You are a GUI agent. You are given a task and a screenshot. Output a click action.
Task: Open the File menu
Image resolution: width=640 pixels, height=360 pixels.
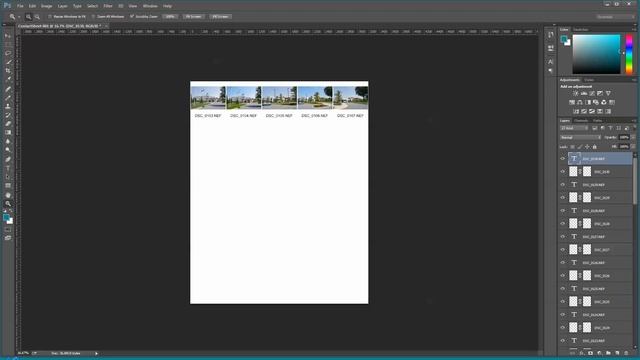[x=20, y=6]
